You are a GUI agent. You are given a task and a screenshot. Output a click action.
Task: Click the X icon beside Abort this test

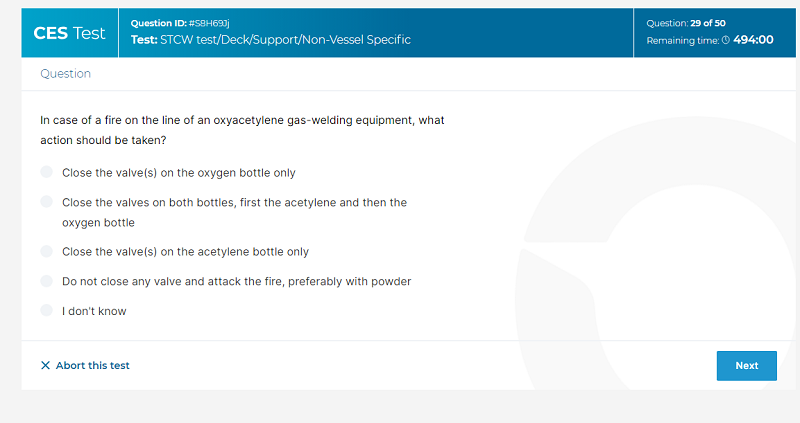pyautogui.click(x=45, y=365)
